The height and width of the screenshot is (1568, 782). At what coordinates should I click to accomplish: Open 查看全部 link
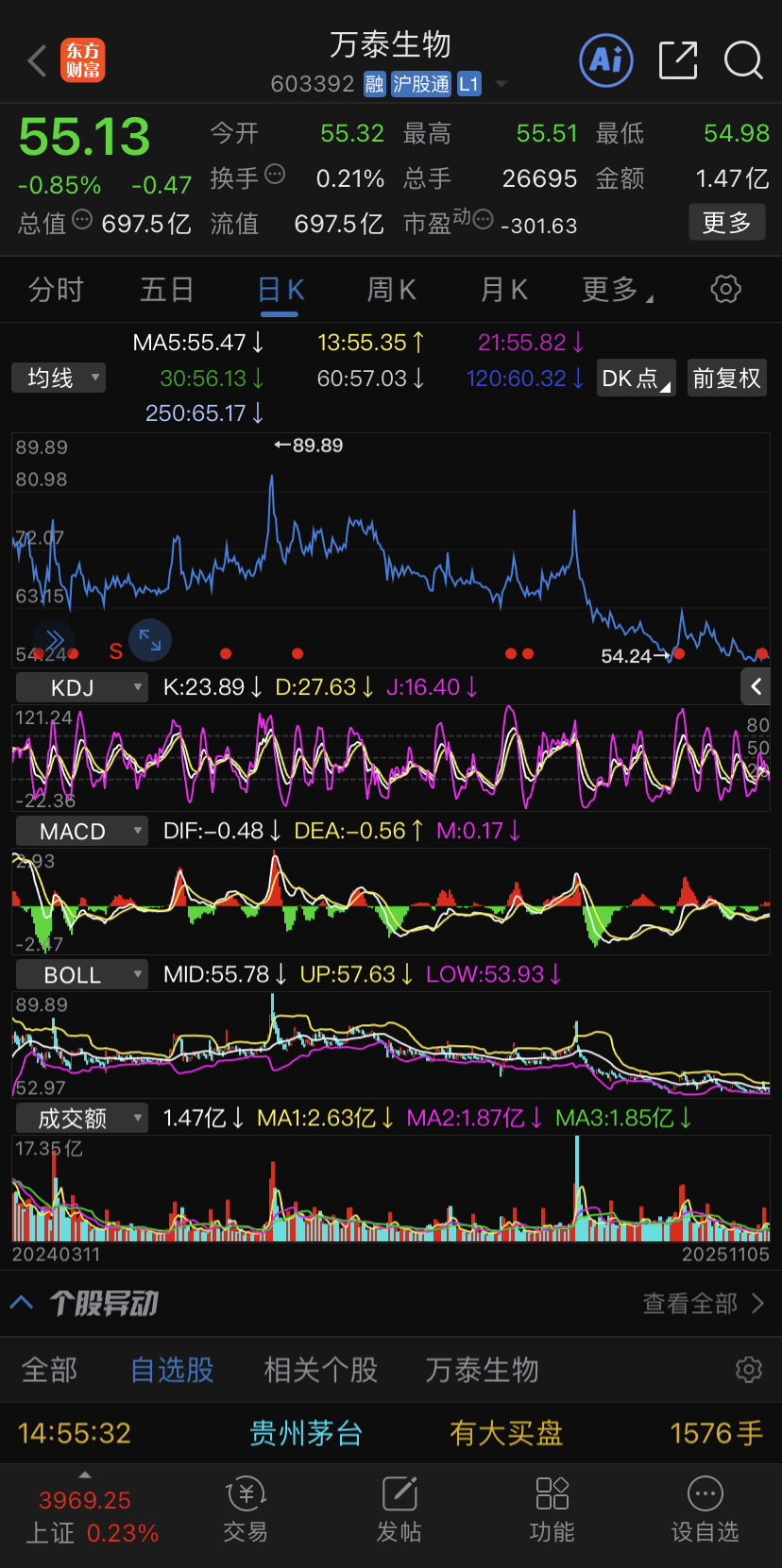(x=704, y=1304)
